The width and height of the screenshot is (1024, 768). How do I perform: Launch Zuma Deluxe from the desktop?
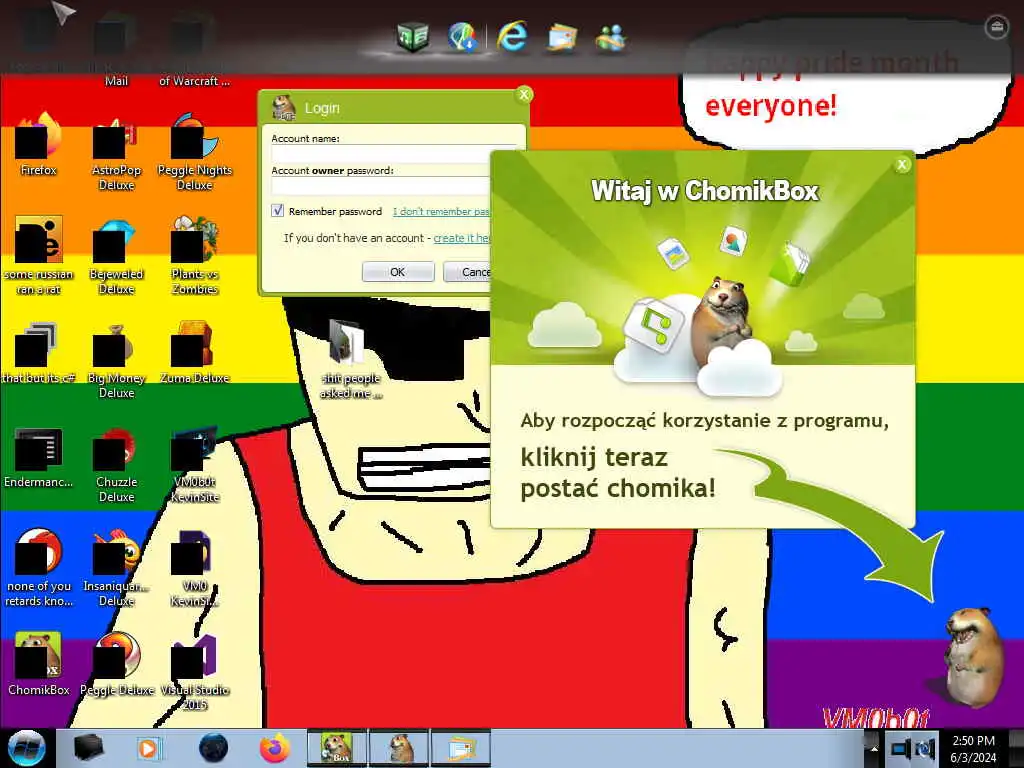(195, 353)
